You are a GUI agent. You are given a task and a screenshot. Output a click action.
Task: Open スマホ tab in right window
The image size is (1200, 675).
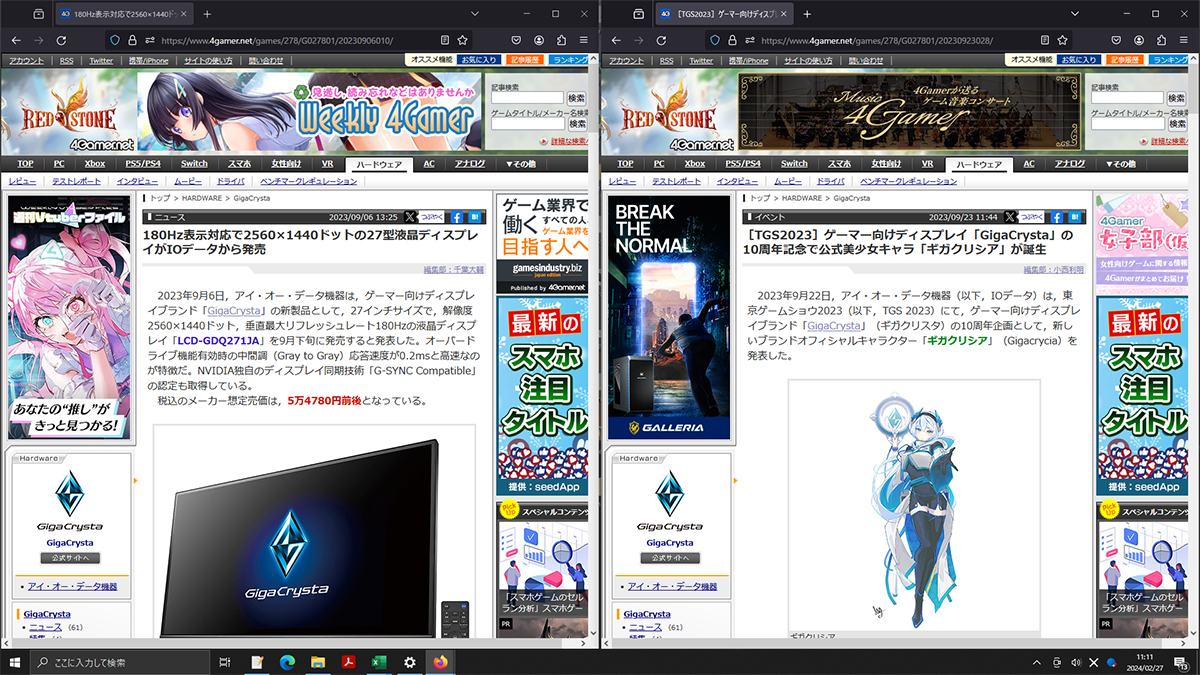(839, 163)
